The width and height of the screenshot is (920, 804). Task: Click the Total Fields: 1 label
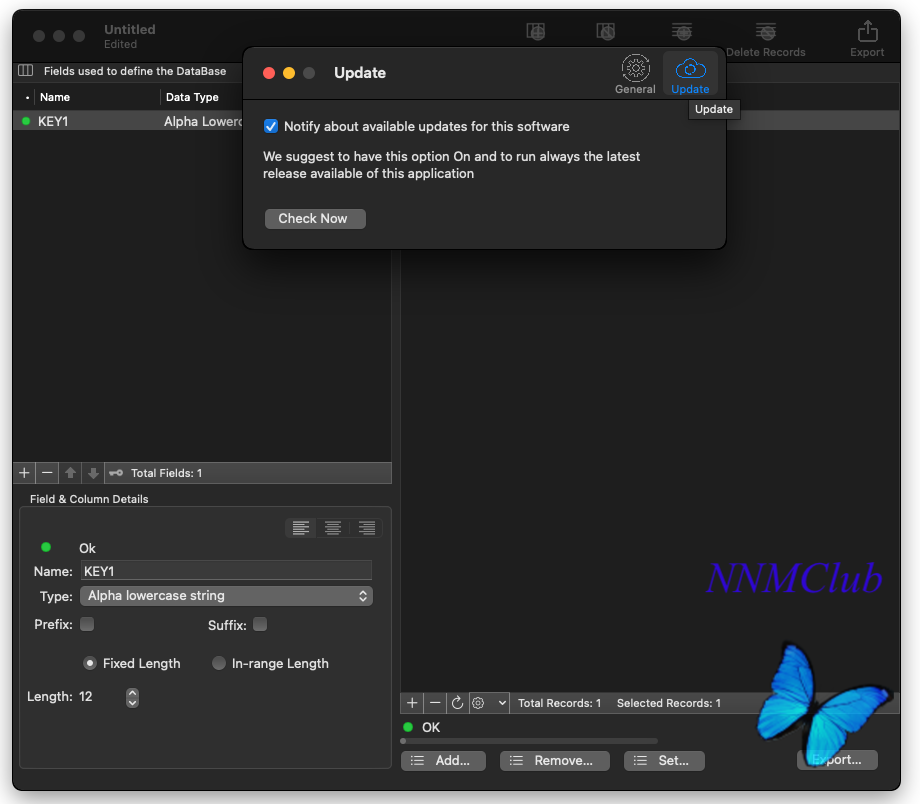[166, 473]
